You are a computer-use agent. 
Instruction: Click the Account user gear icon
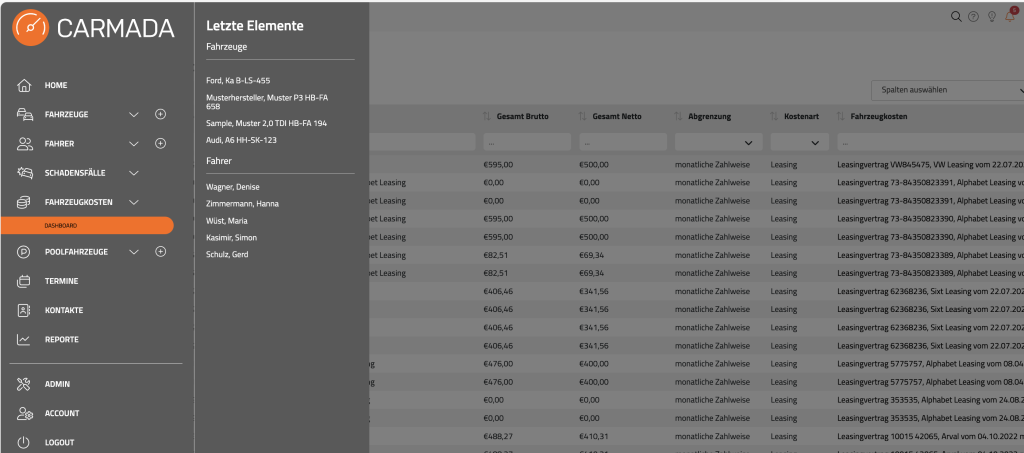[x=24, y=413]
